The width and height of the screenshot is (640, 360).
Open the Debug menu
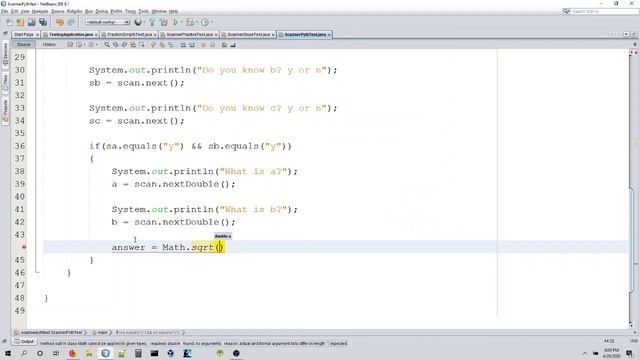pos(102,11)
